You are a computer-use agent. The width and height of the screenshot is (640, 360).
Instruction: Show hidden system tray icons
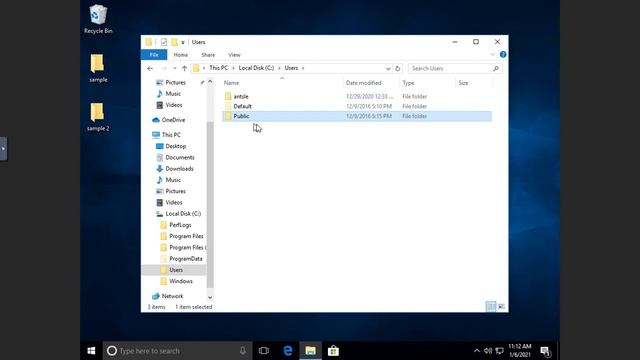click(476, 351)
